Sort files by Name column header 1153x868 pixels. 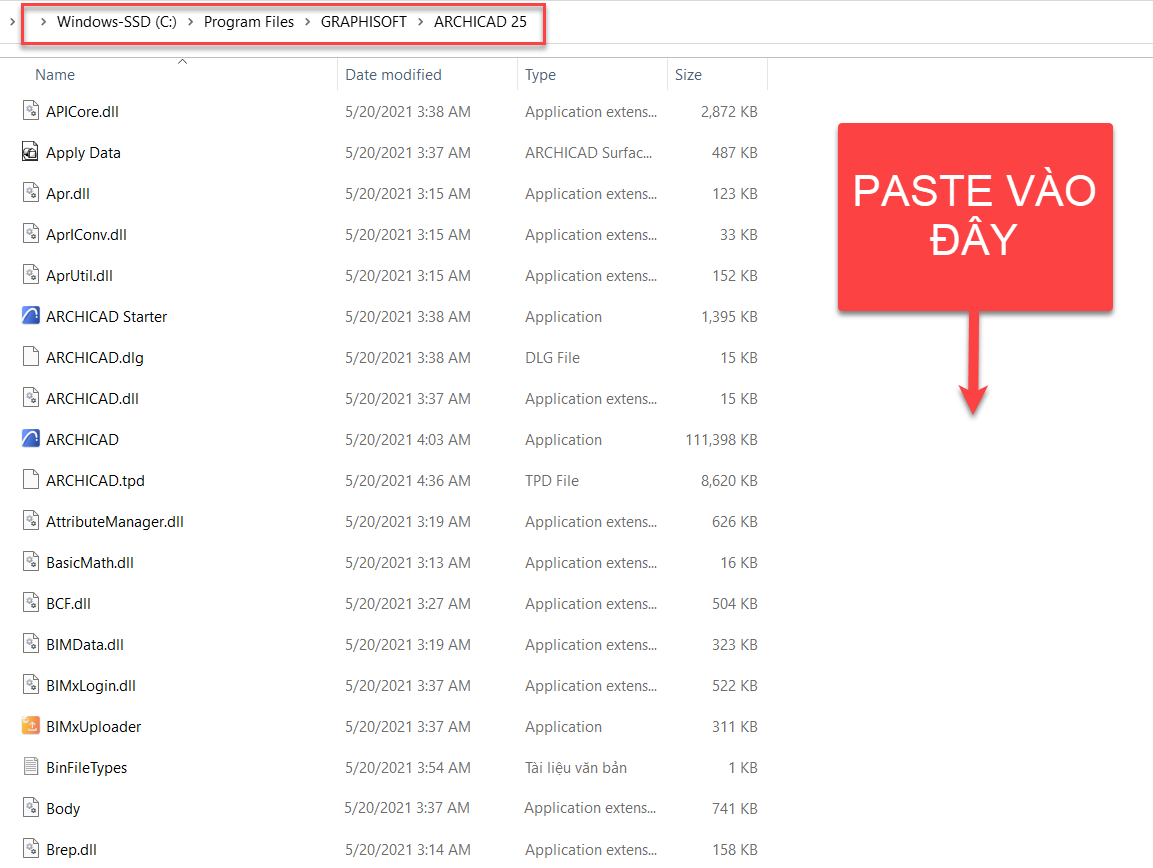(55, 75)
